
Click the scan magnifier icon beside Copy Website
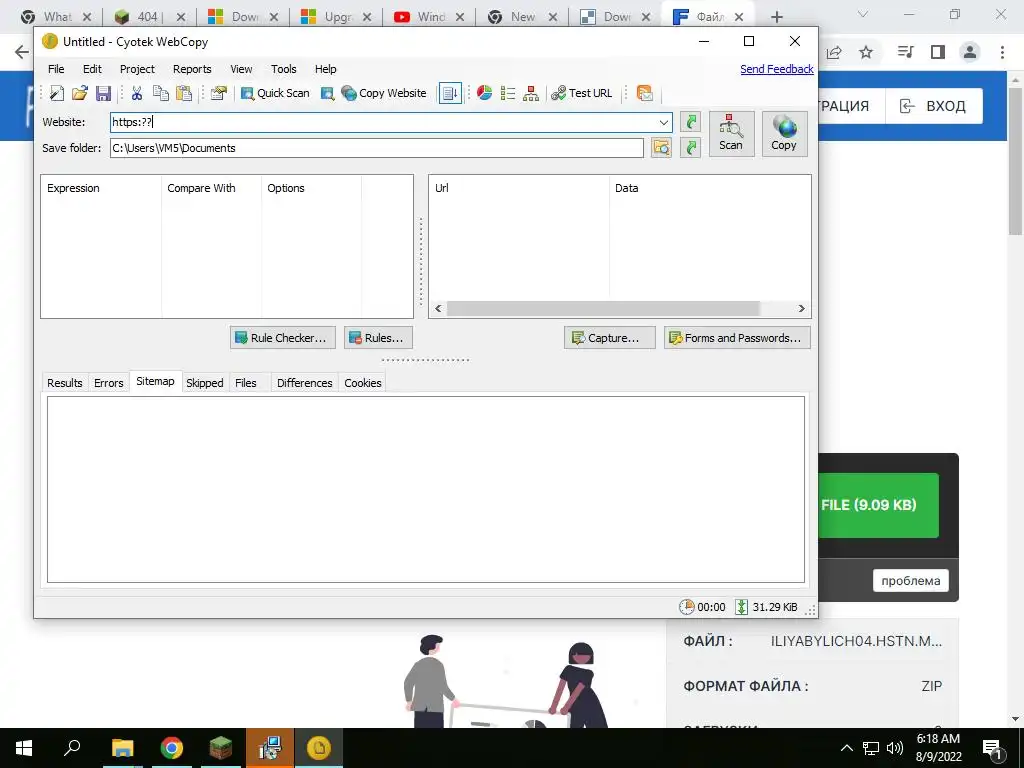click(x=328, y=93)
